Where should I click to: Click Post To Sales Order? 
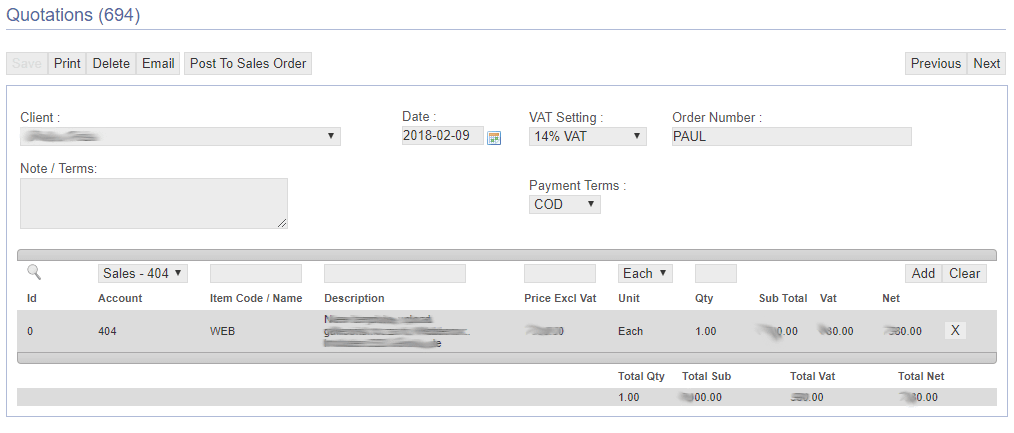248,63
